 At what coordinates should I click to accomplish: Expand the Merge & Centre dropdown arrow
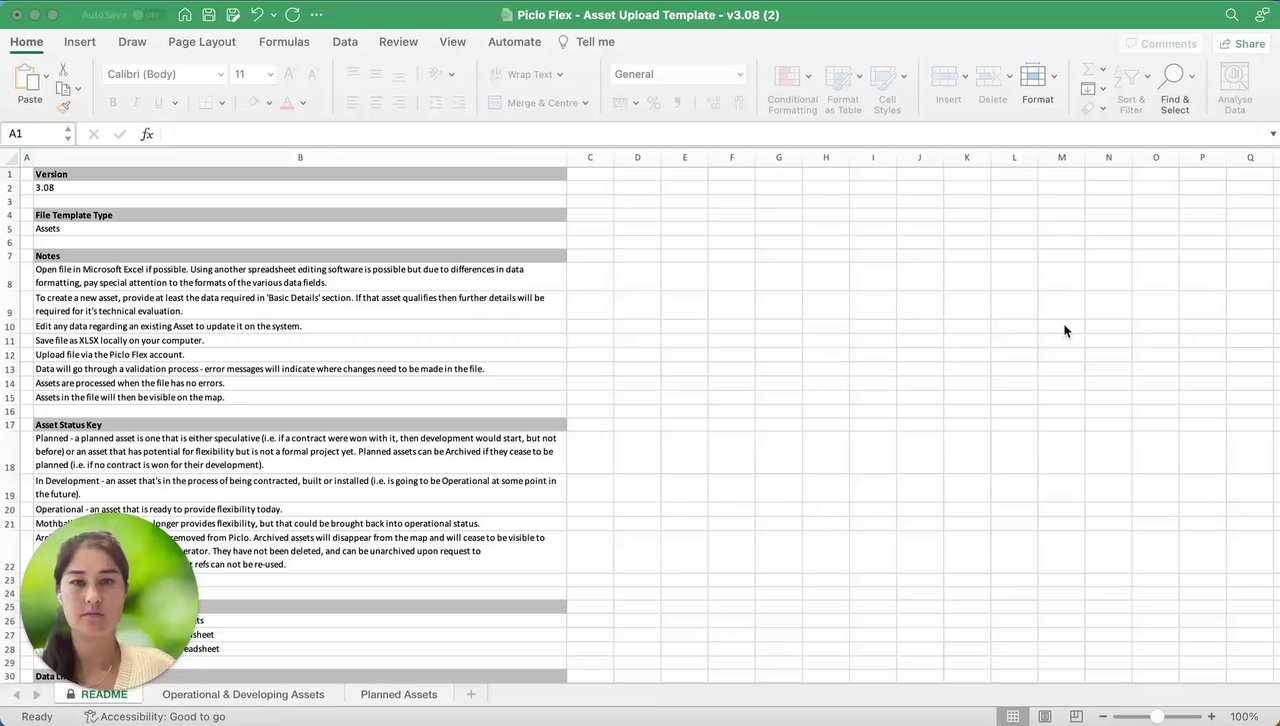click(585, 103)
